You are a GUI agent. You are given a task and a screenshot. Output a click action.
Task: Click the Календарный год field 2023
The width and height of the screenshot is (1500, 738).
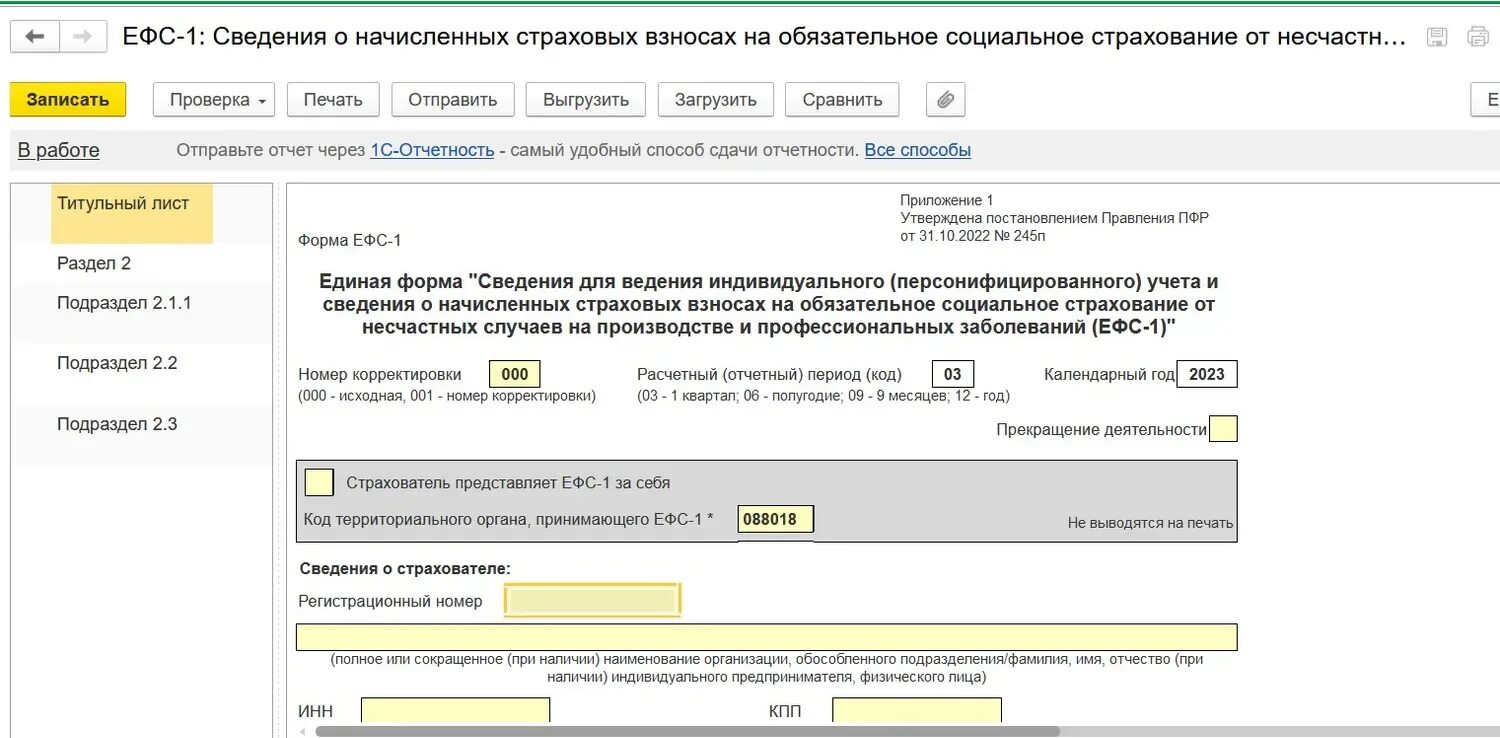click(1207, 374)
